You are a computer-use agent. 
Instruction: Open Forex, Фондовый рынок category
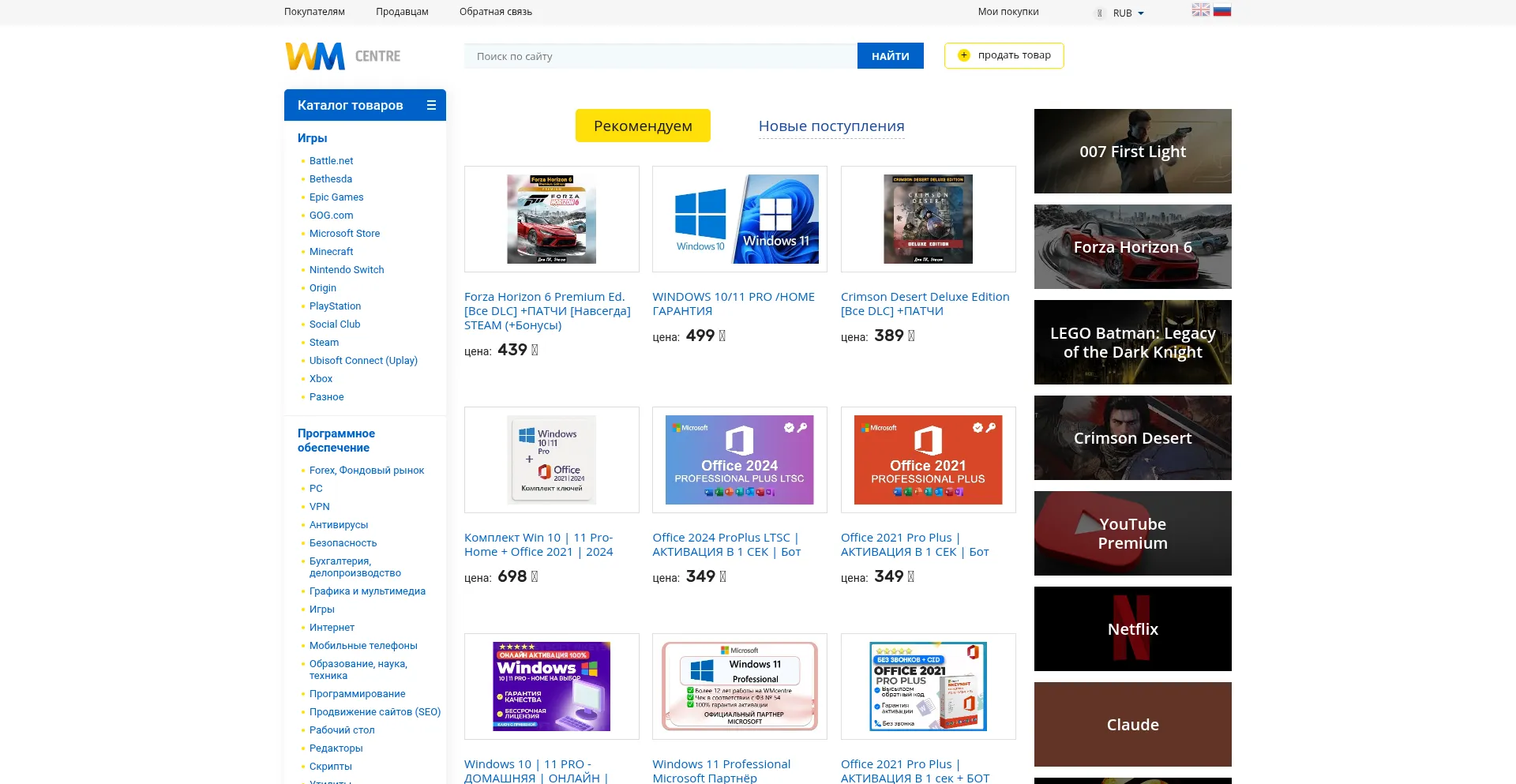pos(366,471)
